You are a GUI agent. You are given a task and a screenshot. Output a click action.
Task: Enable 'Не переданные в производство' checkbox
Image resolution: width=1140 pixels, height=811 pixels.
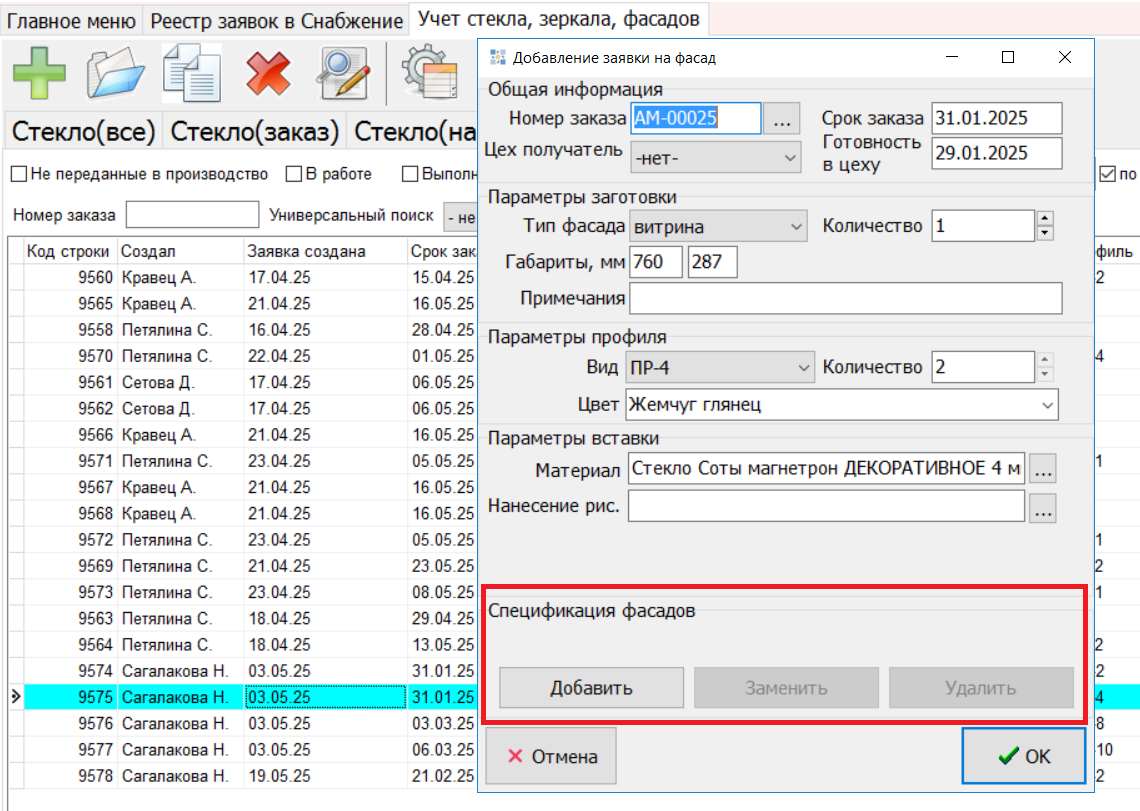(x=19, y=174)
